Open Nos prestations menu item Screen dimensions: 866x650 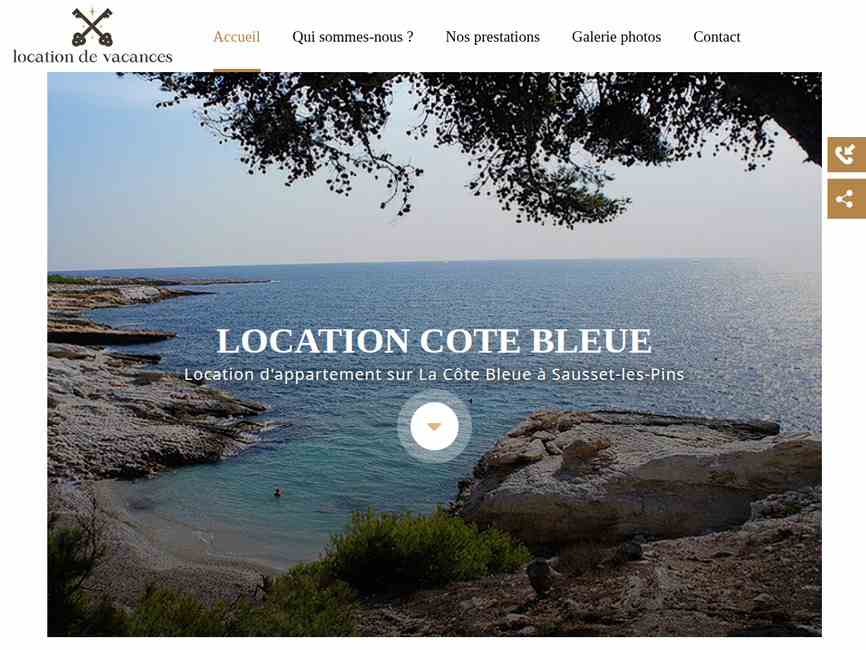point(493,36)
